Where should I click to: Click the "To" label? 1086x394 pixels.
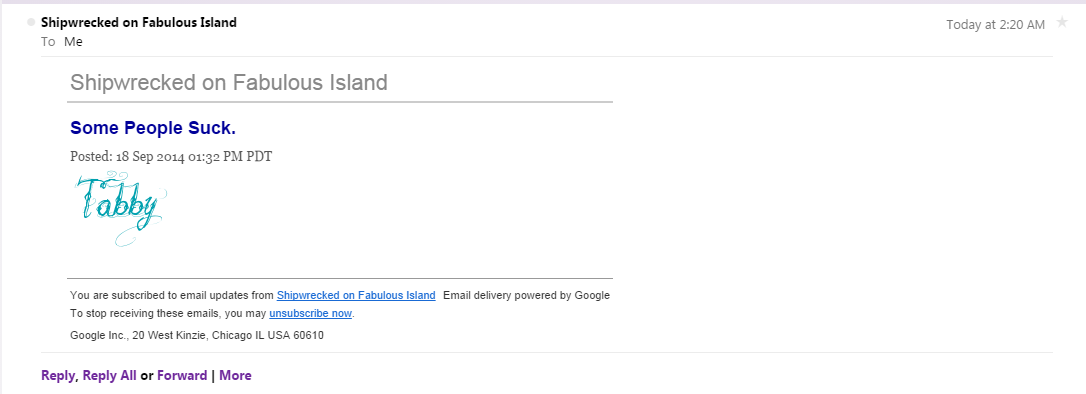tap(48, 42)
